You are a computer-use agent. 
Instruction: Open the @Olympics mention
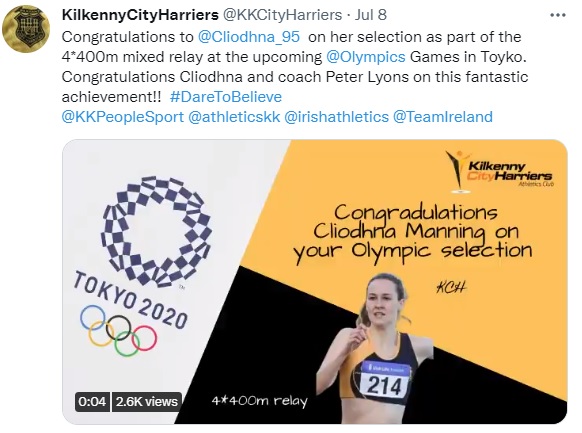[x=366, y=57]
